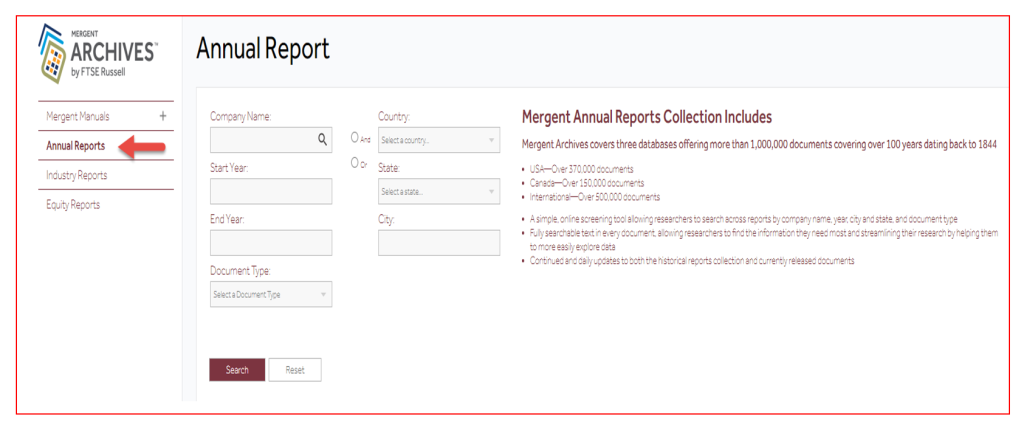
Task: Click heading Mergent Annual Reports Collection Includes
Action: click(x=647, y=117)
